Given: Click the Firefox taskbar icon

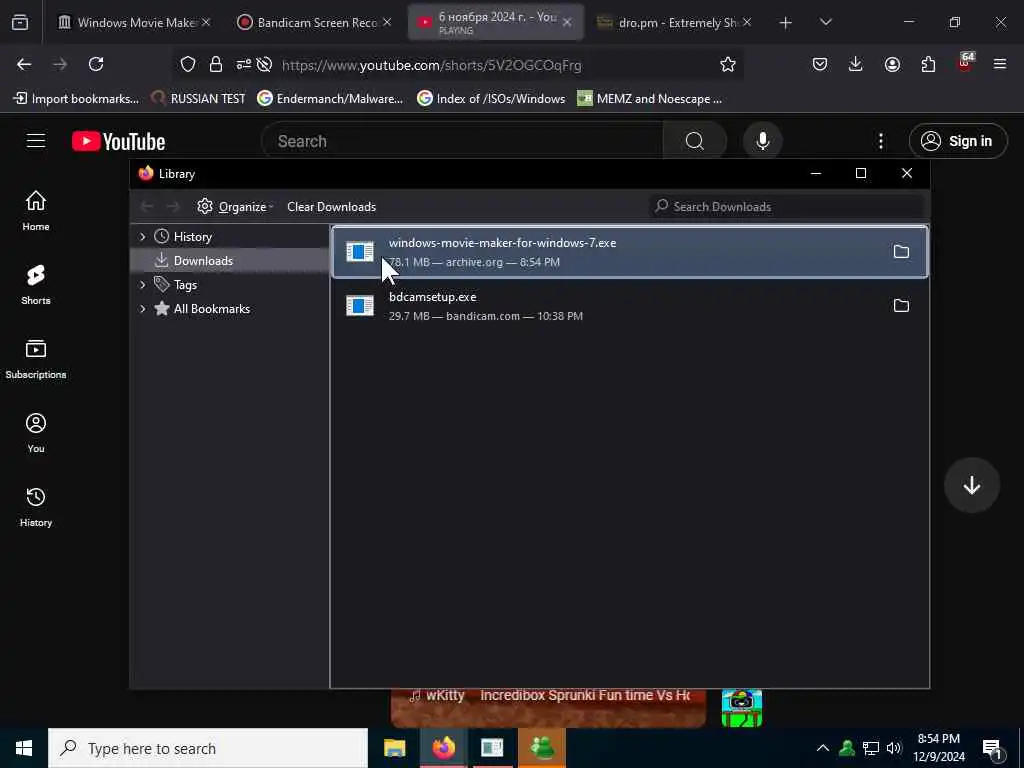Looking at the screenshot, I should [x=443, y=748].
